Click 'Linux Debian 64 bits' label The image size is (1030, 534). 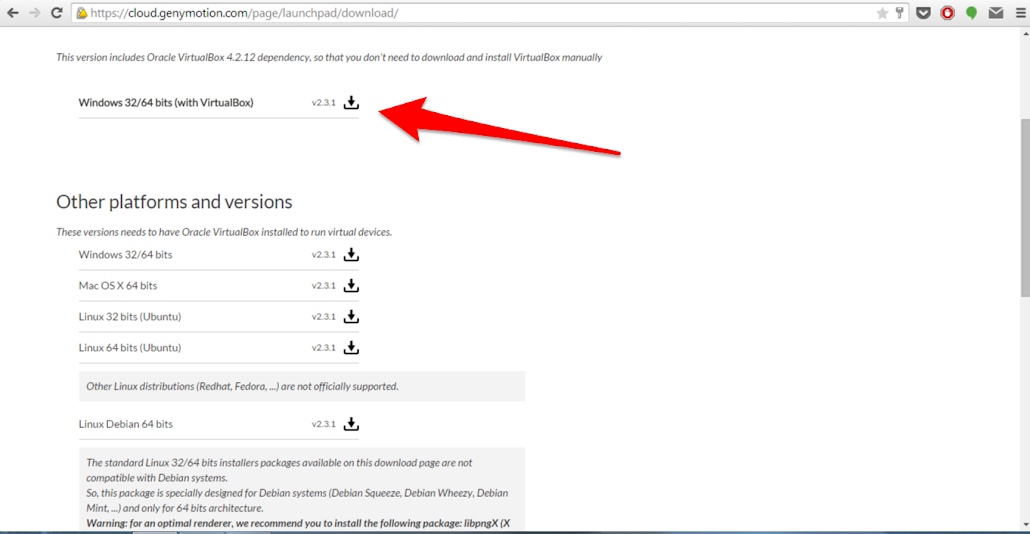point(125,424)
